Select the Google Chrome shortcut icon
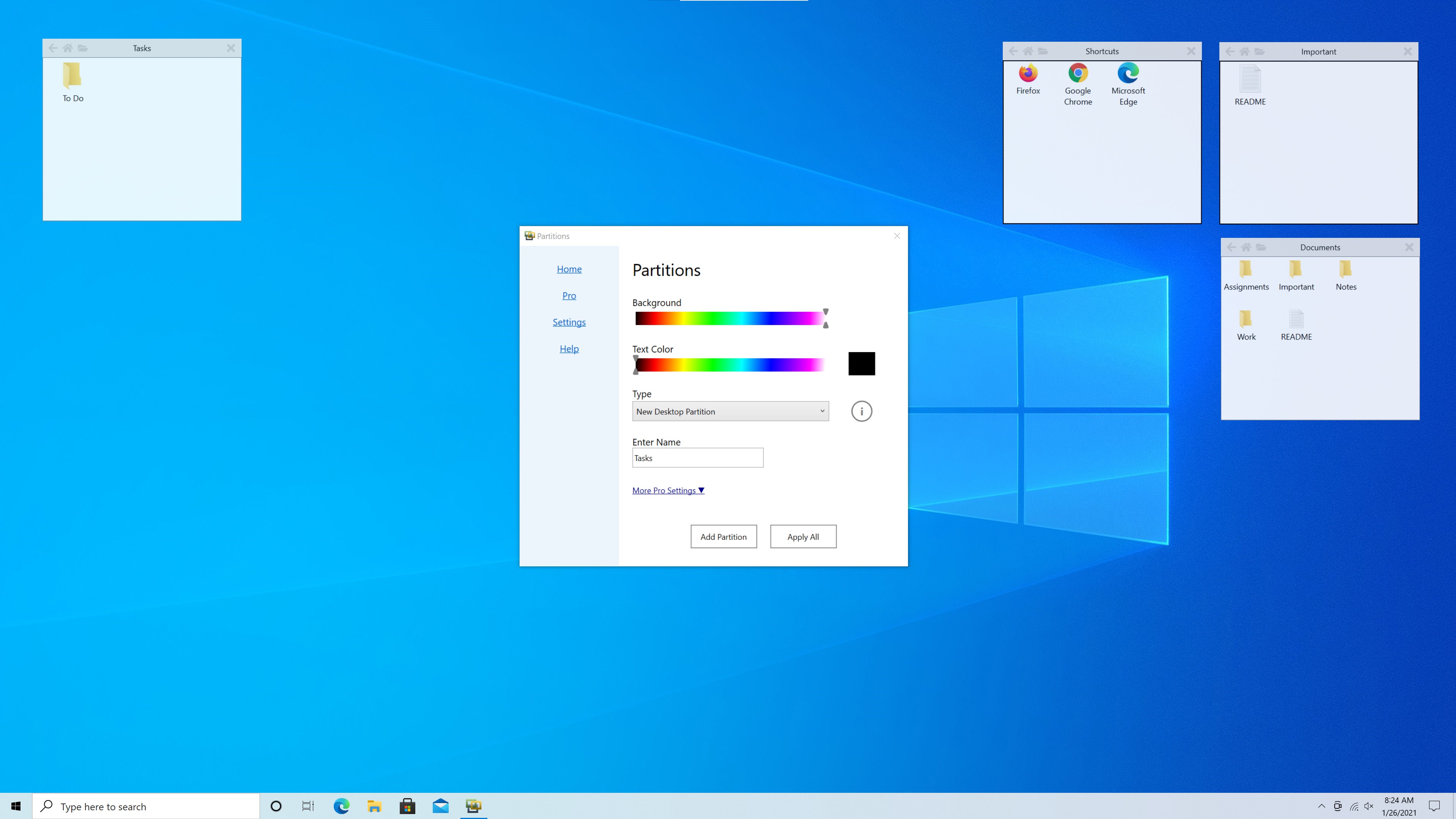This screenshot has height=819, width=1456. 1078,74
